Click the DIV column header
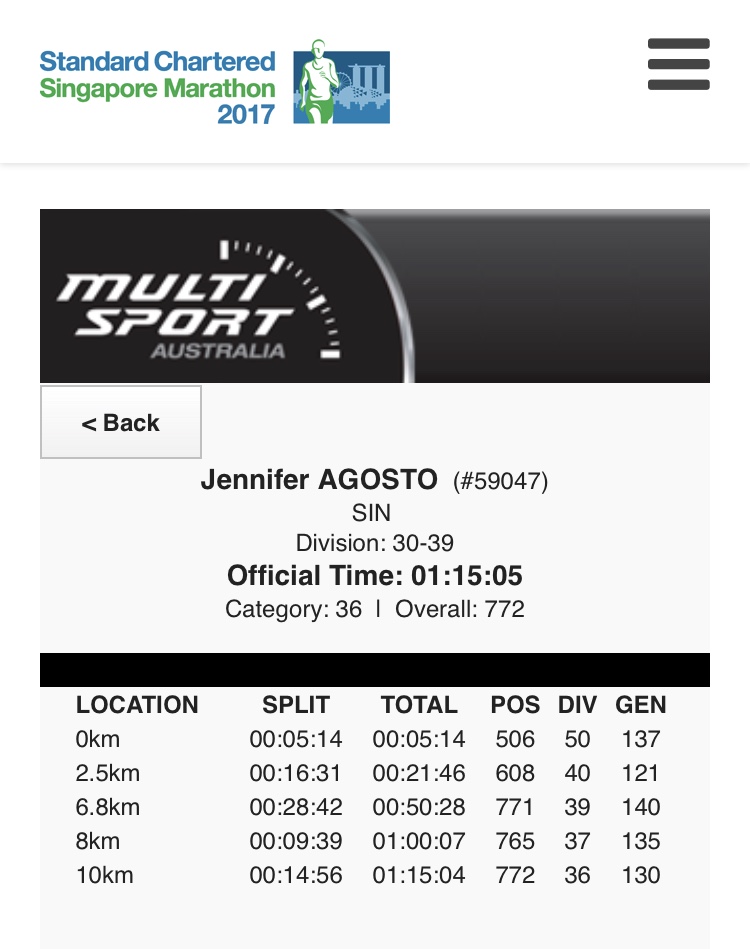The image size is (750, 949). click(577, 704)
